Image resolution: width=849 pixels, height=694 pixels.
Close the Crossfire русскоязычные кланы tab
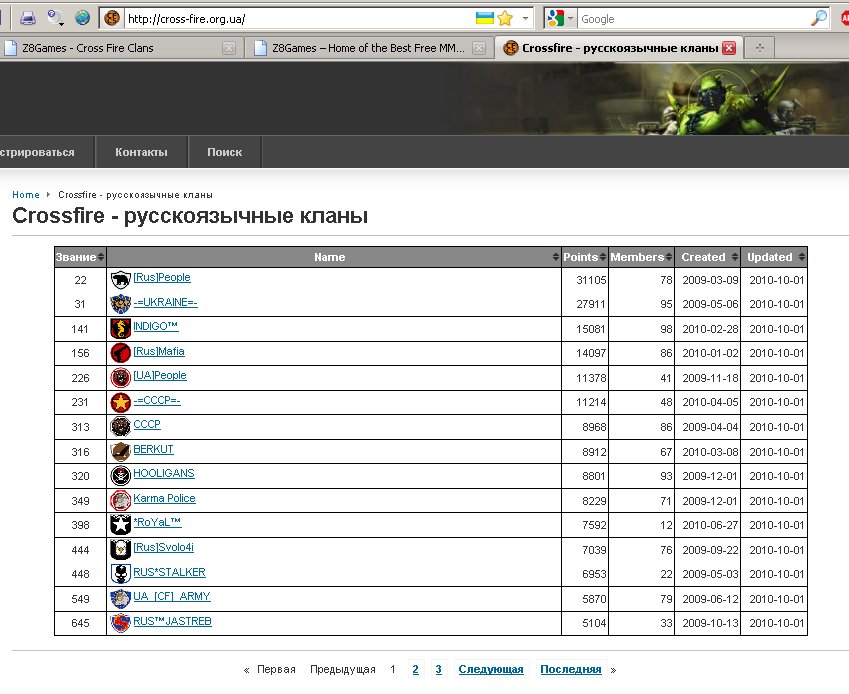pos(729,48)
